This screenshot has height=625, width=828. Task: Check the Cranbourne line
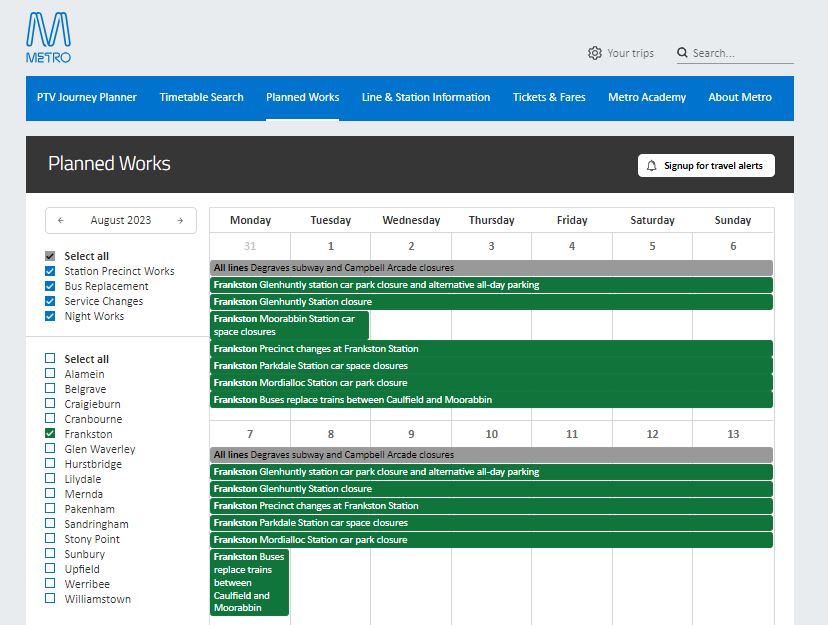click(50, 419)
